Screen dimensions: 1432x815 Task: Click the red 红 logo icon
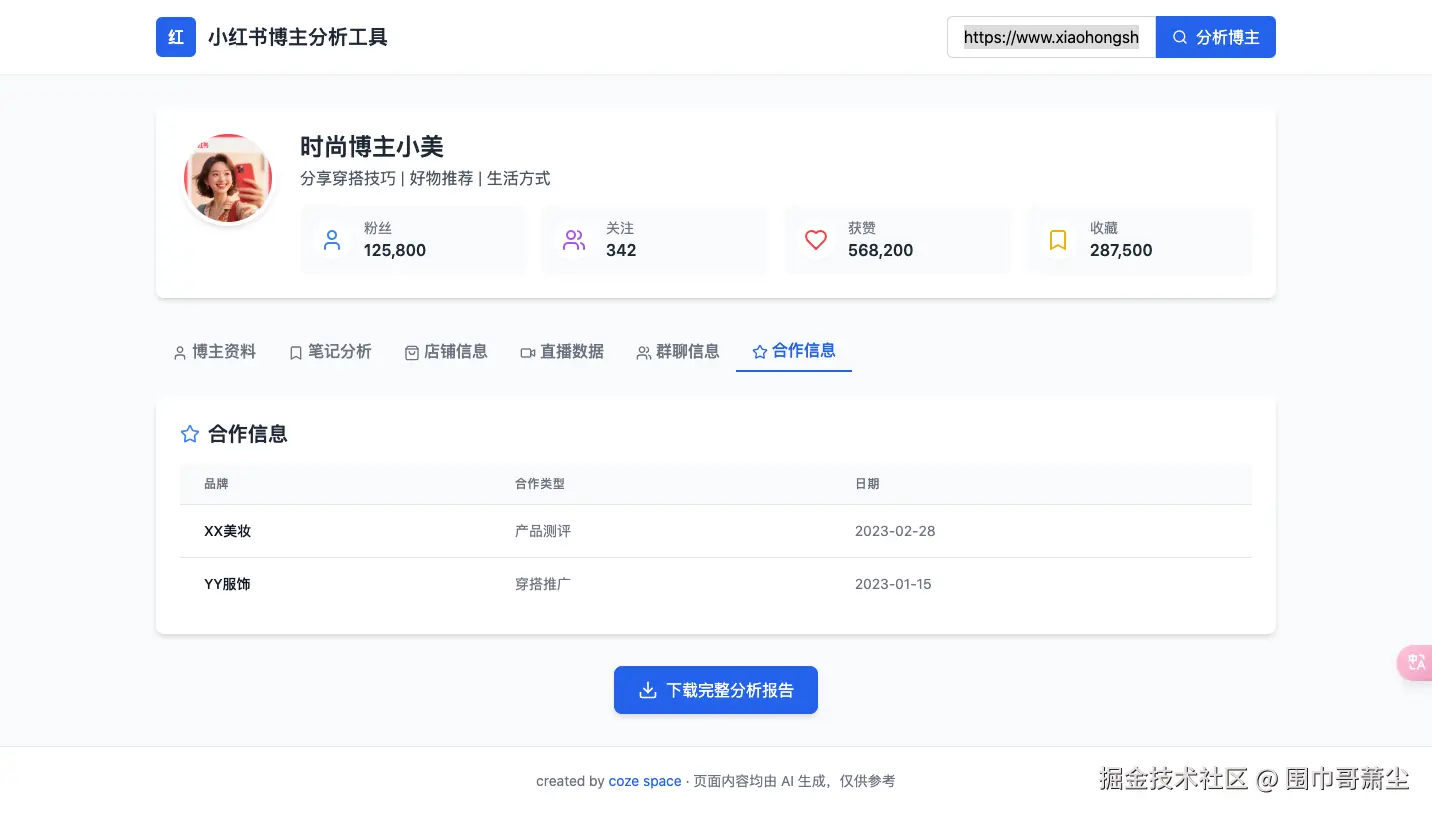click(176, 37)
